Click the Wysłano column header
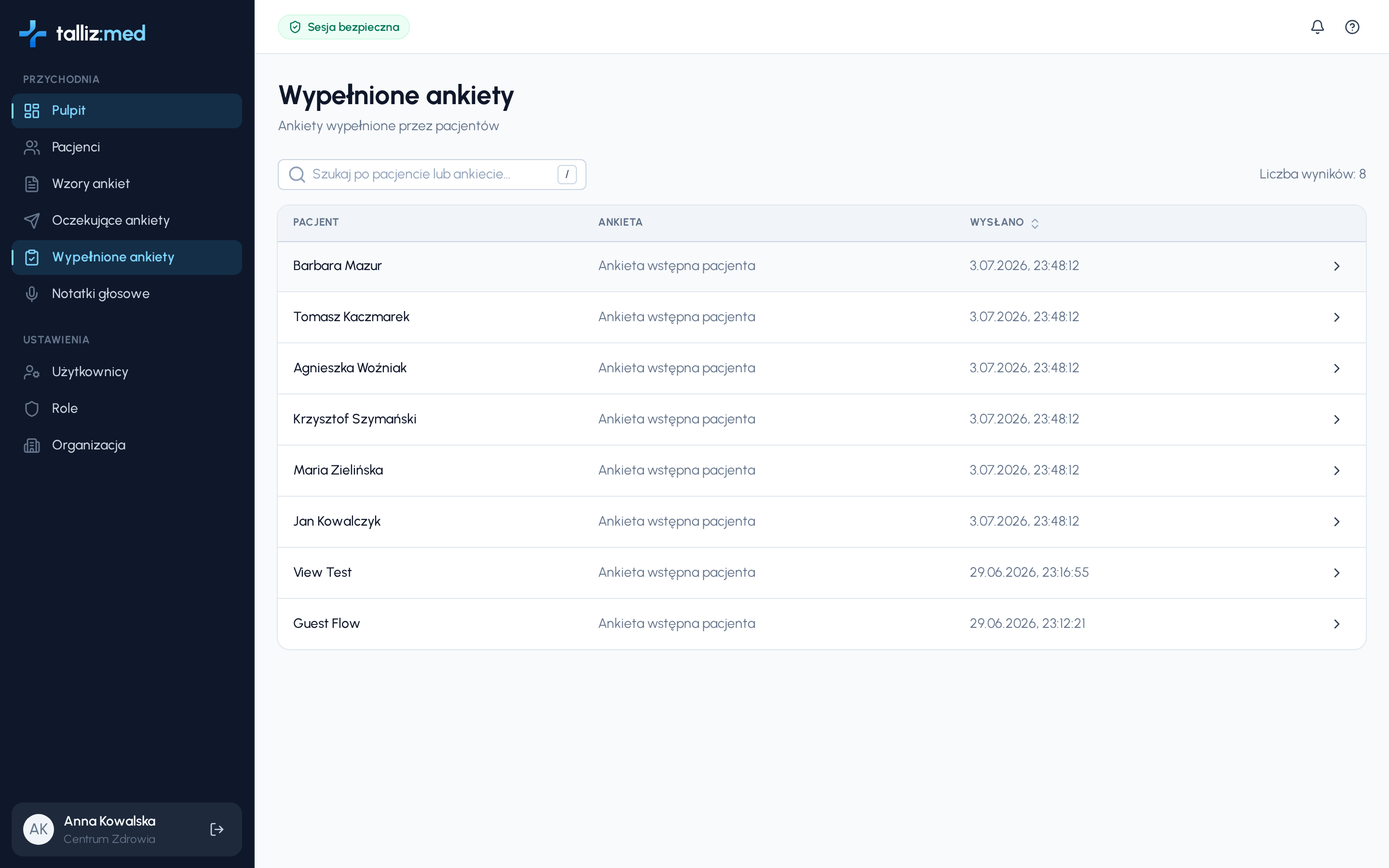The image size is (1389, 868). [x=996, y=222]
